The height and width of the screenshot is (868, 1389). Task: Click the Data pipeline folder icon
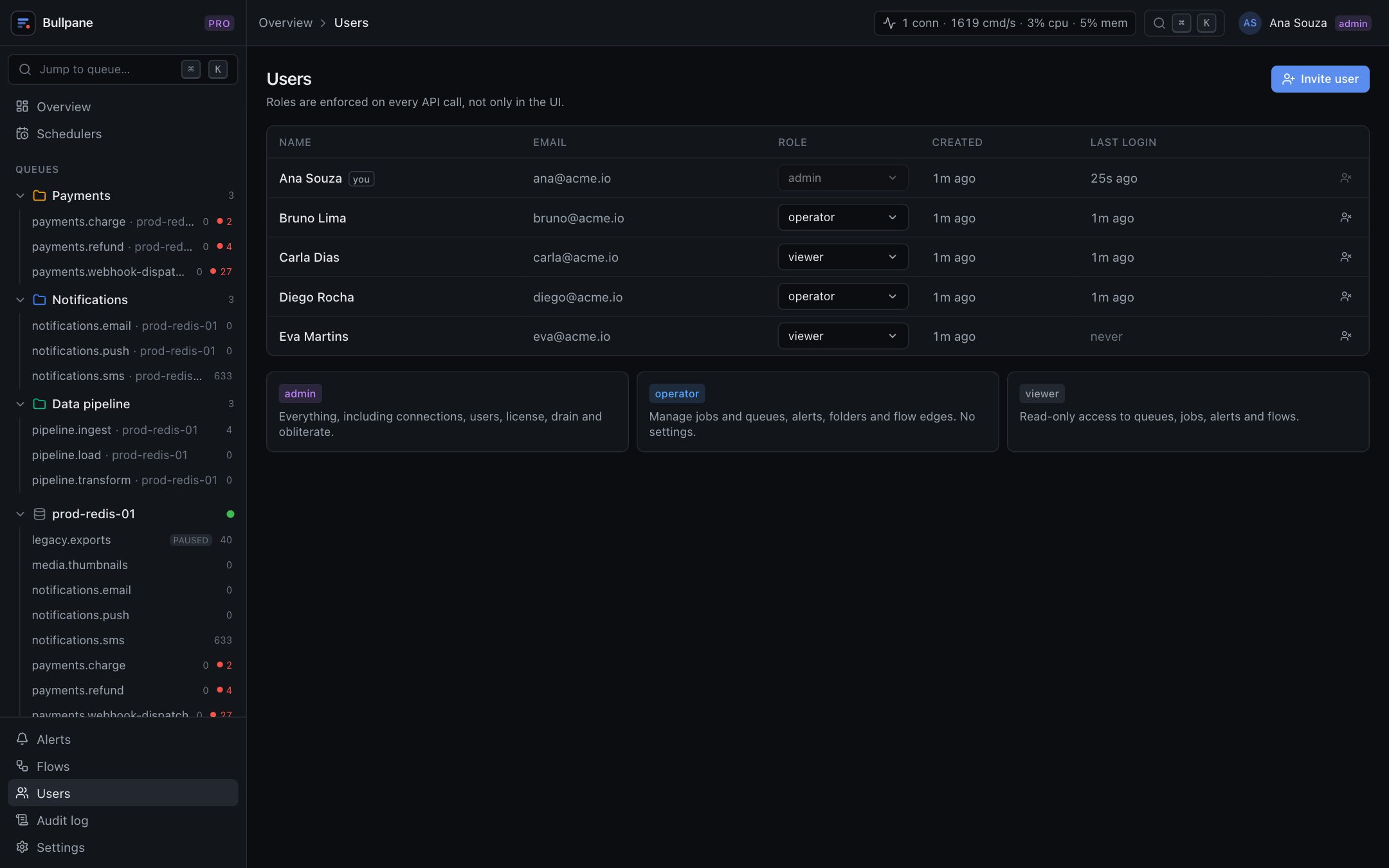pos(39,404)
